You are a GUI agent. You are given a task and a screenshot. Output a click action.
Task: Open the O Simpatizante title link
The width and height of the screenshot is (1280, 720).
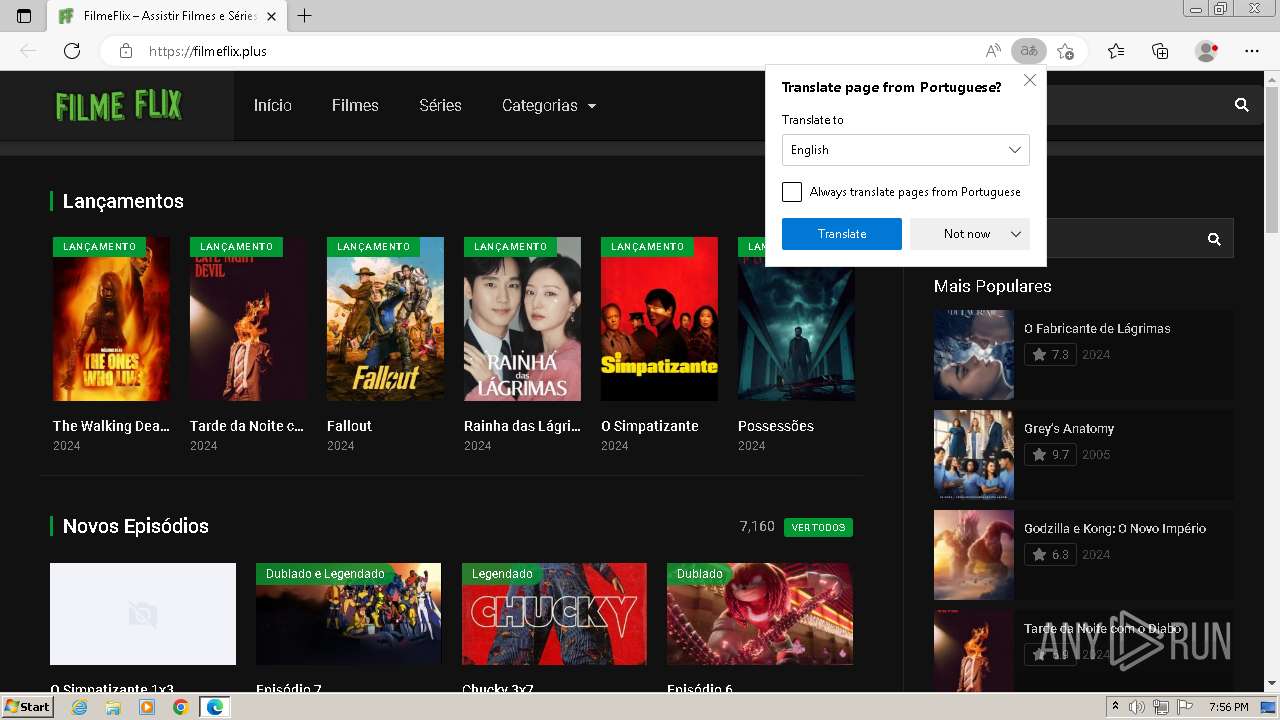[x=650, y=426]
